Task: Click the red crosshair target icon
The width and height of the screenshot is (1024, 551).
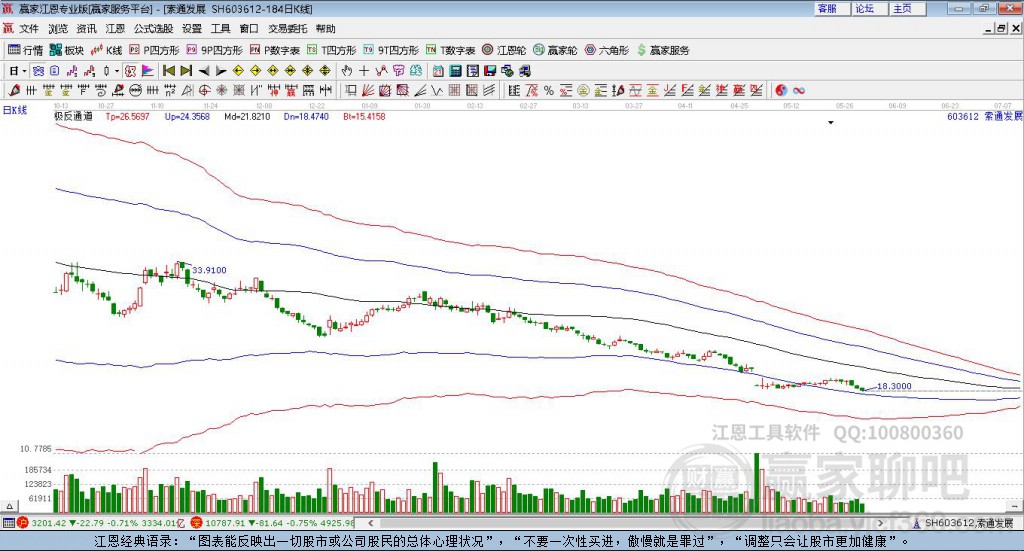Action: (204, 91)
